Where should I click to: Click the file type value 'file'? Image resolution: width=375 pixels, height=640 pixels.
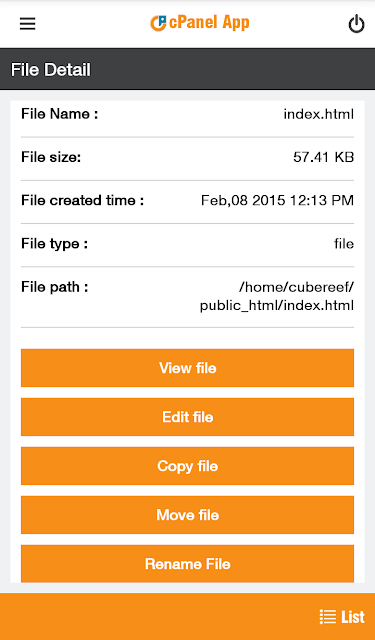pos(344,244)
